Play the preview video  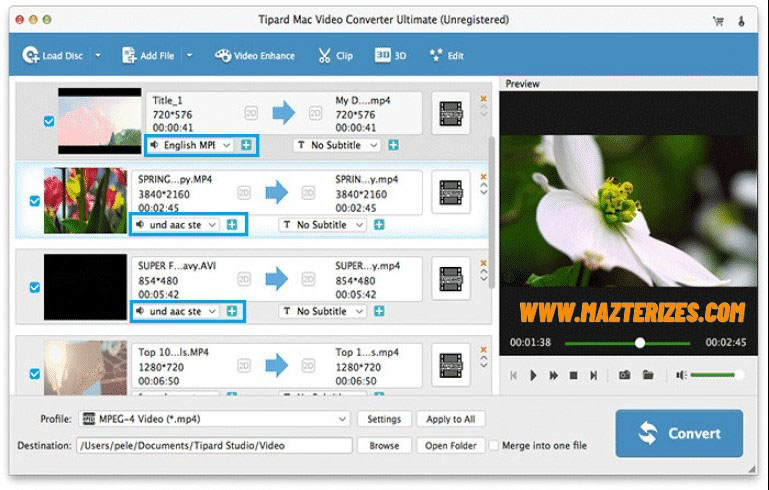click(x=533, y=375)
